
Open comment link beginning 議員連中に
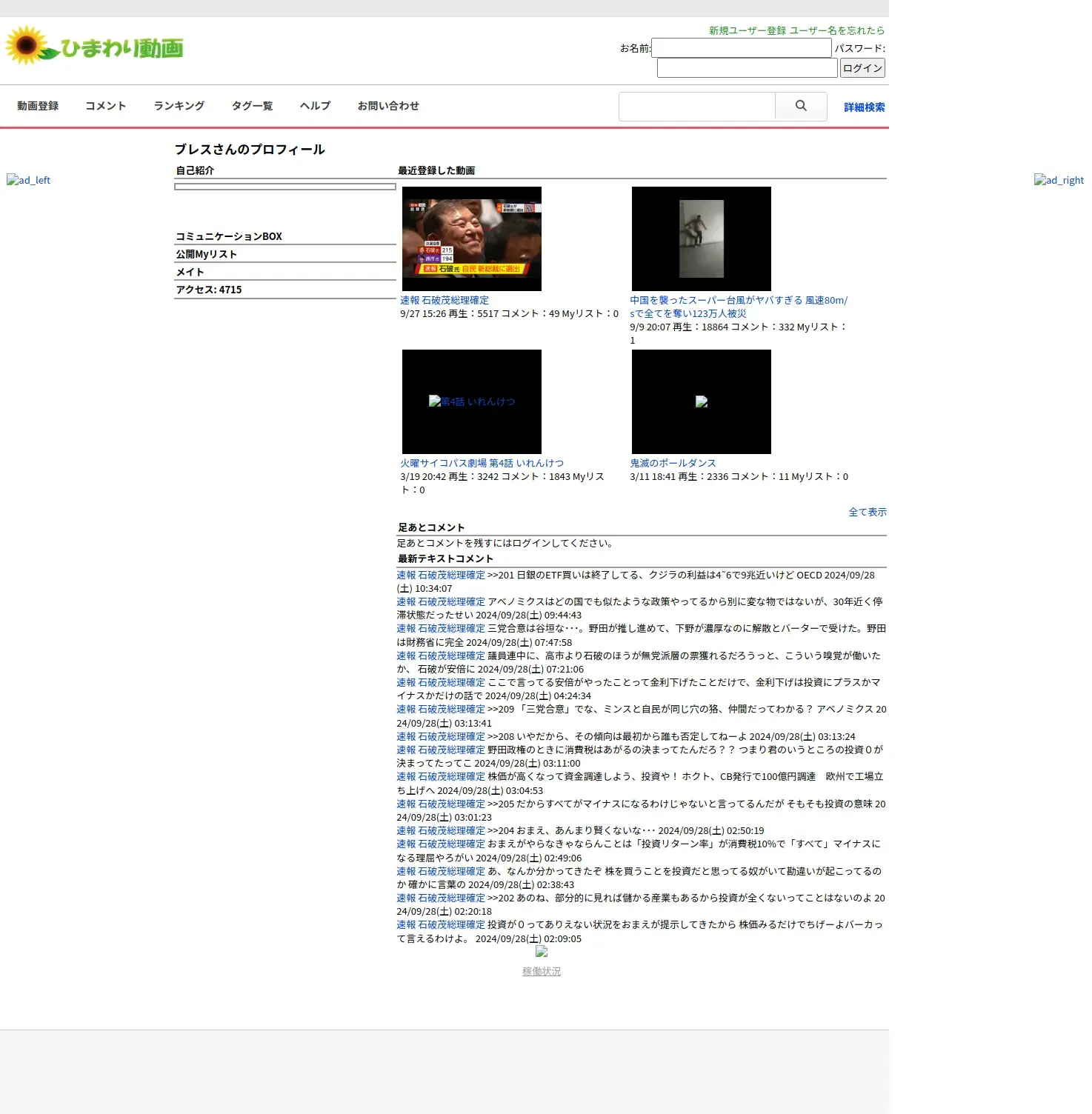click(x=441, y=656)
